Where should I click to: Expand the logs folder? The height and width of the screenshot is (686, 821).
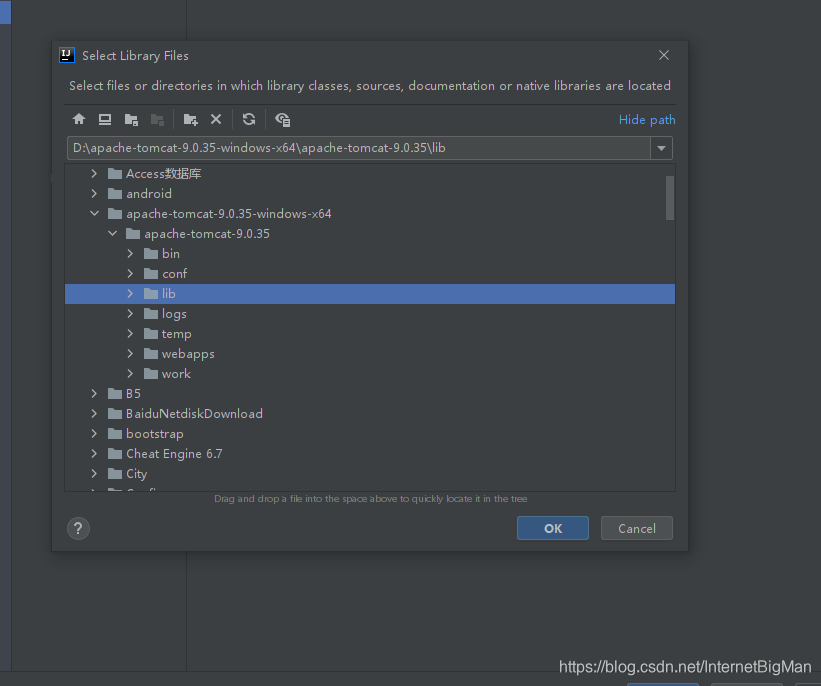130,313
